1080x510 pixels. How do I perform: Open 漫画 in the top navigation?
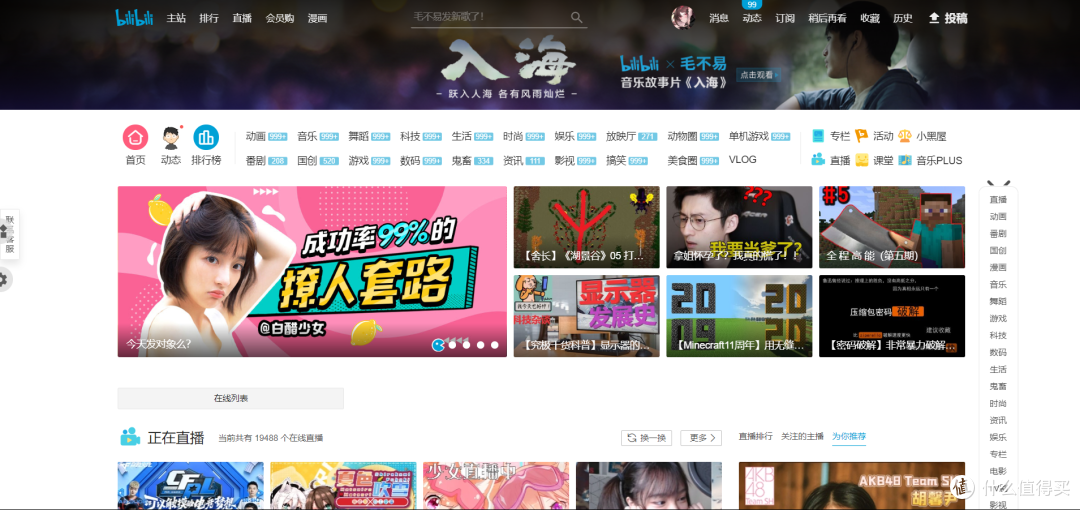318,18
